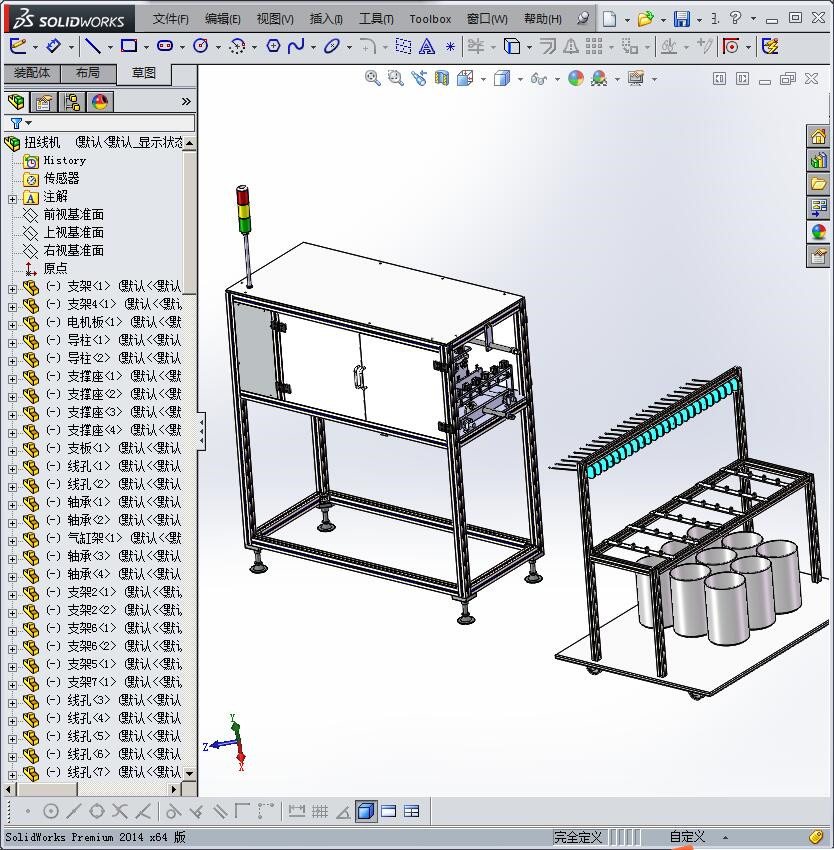834x850 pixels.
Task: Click the Section View icon
Action: (x=442, y=78)
